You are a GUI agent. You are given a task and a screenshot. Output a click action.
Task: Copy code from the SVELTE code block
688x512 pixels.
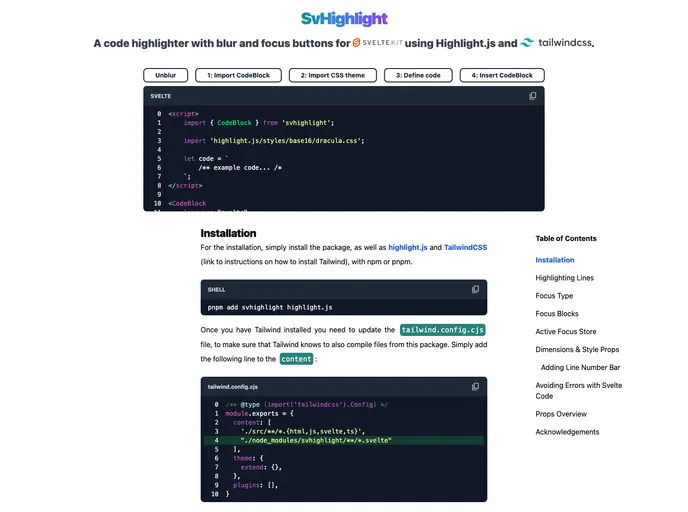(x=532, y=96)
